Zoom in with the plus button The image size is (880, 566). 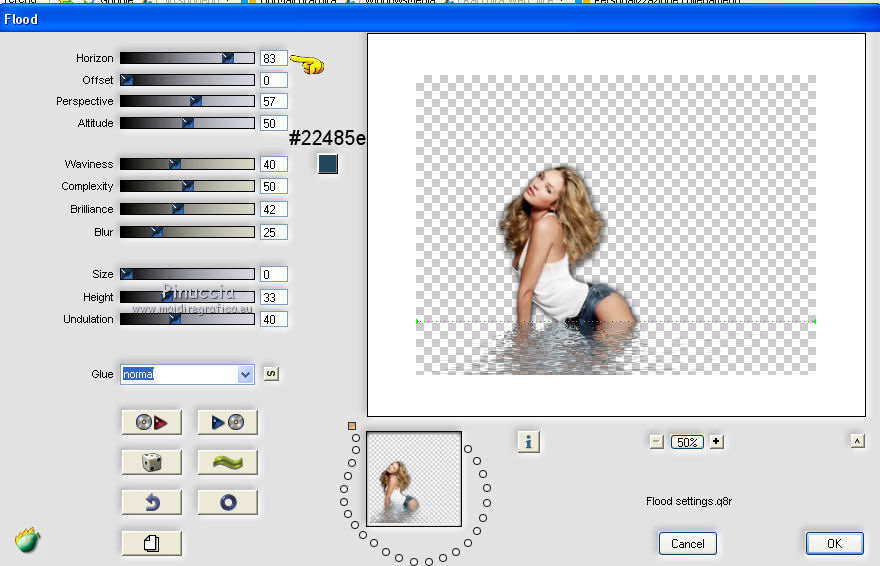(716, 441)
